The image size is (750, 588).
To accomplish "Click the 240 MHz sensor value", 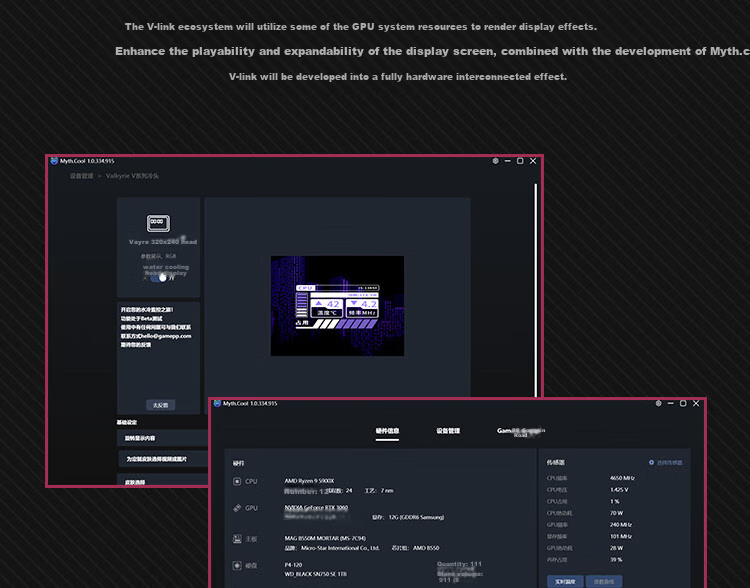I will point(621,524).
